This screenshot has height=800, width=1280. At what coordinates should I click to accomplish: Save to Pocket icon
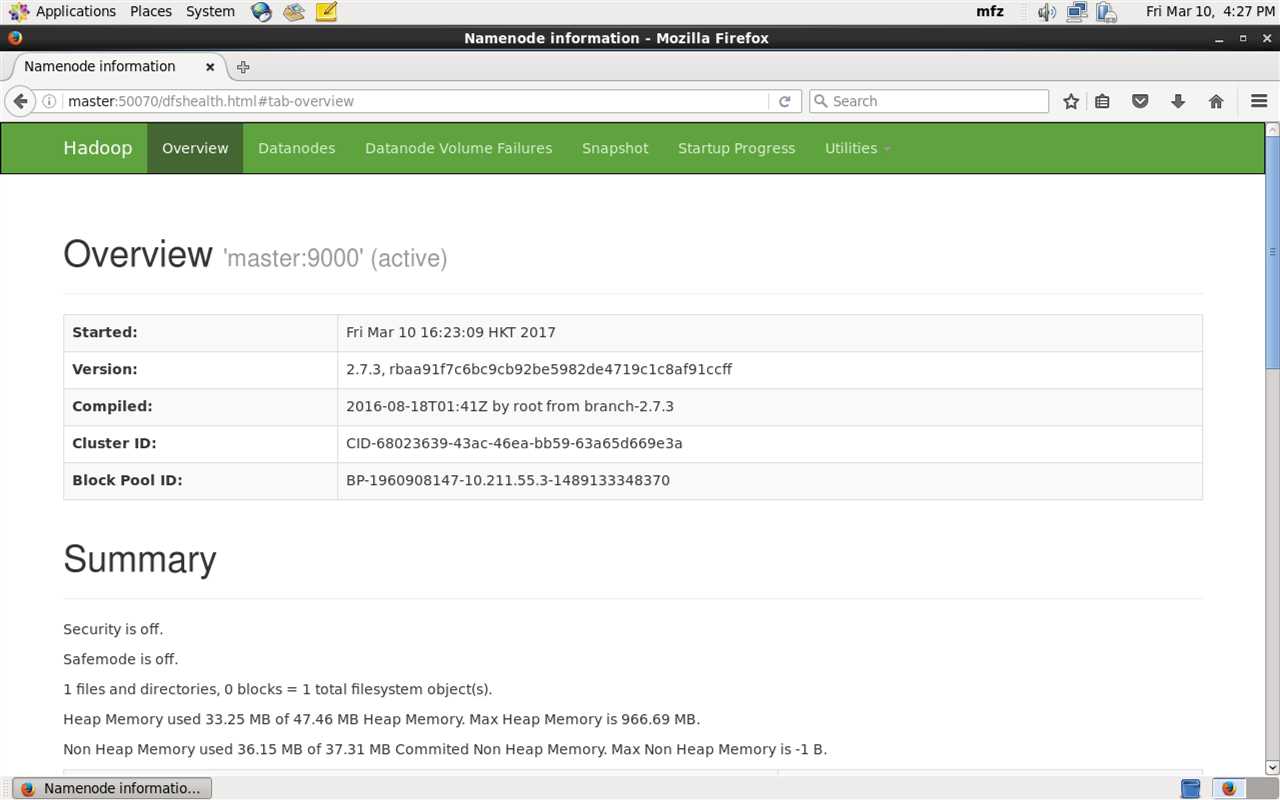click(x=1140, y=101)
